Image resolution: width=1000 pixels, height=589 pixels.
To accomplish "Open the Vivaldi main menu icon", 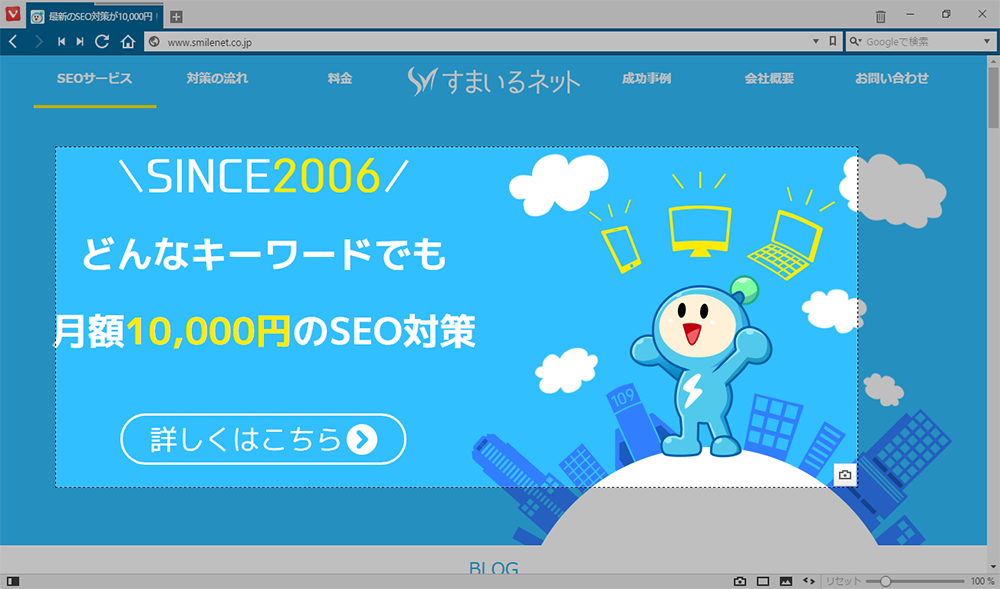I will tap(13, 14).
